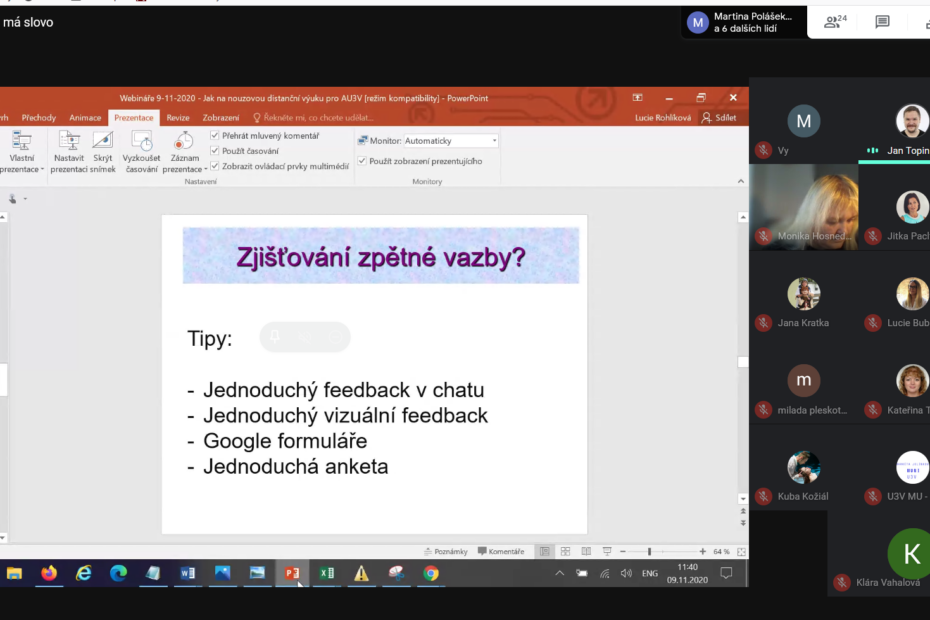Toggle the Použít časování checkbox
This screenshot has height=620, width=930.
point(215,151)
